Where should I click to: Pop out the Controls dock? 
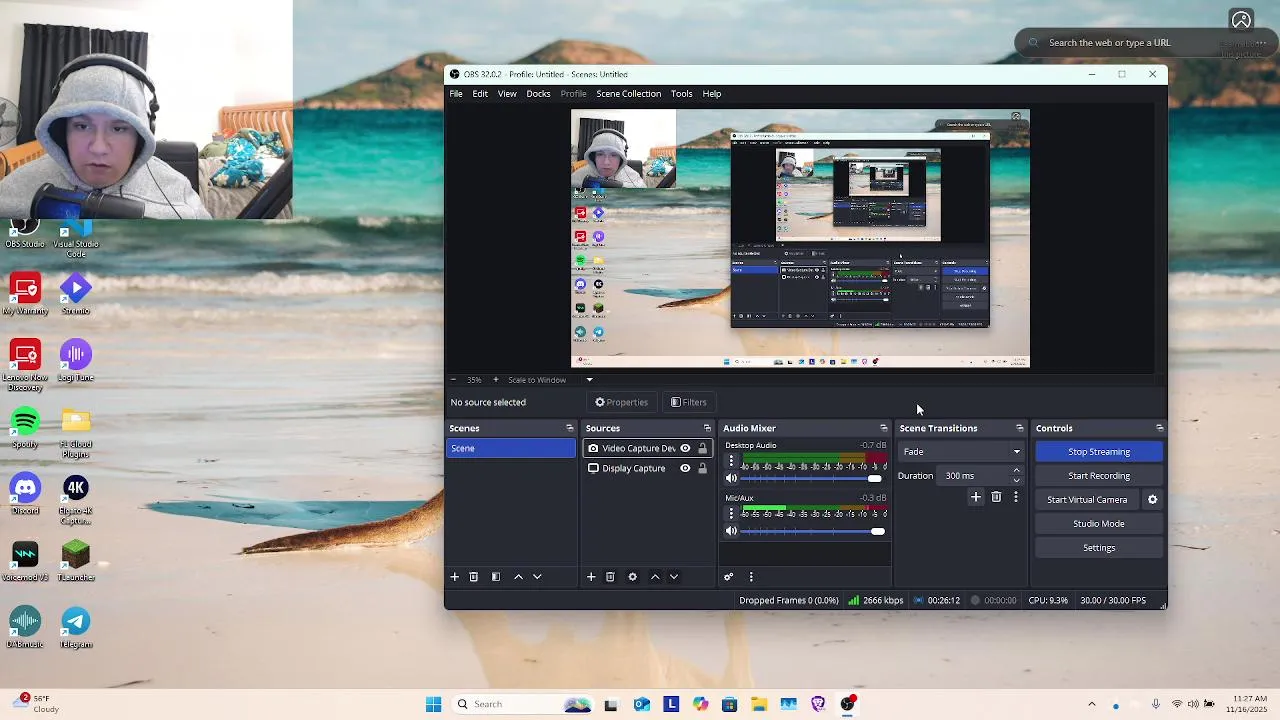click(1159, 428)
